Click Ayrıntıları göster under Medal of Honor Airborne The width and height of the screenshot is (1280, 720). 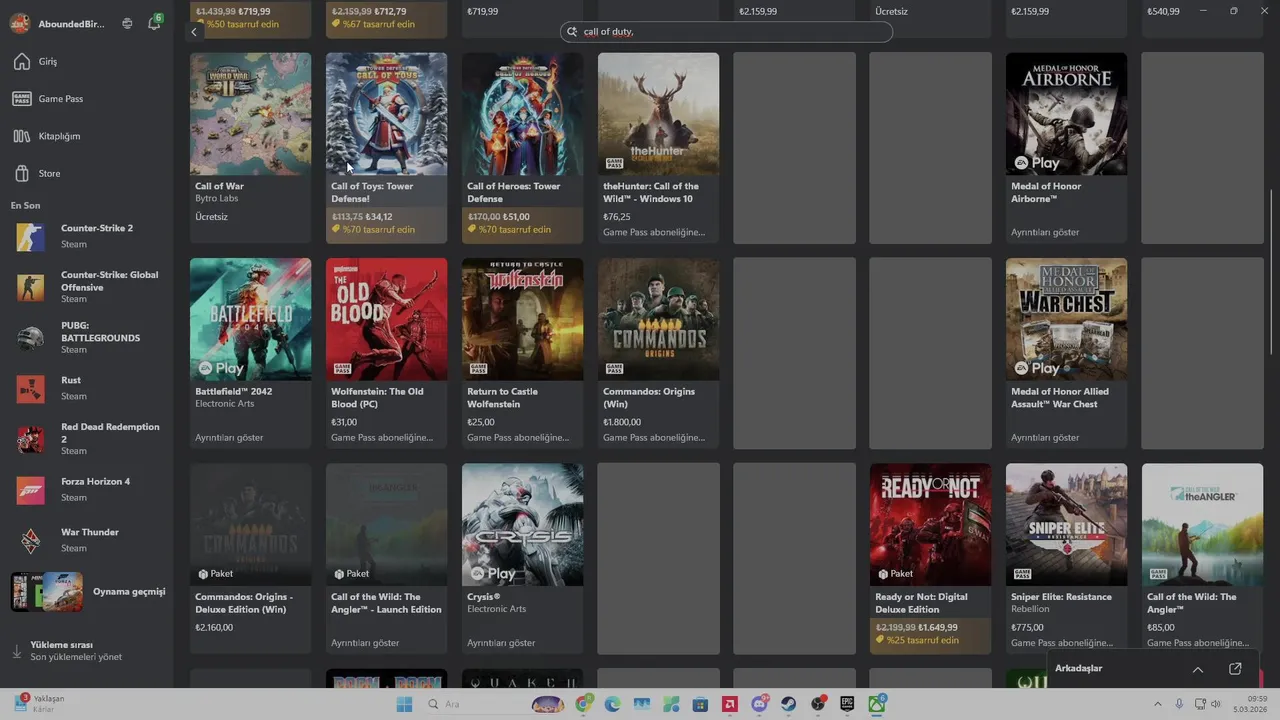click(x=1045, y=232)
